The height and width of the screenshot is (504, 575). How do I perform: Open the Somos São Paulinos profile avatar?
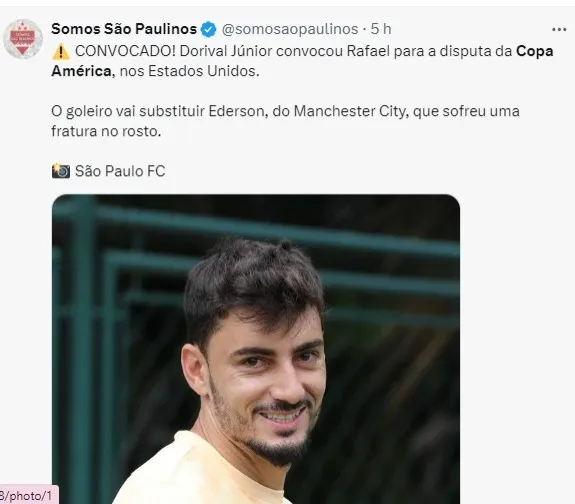point(23,39)
